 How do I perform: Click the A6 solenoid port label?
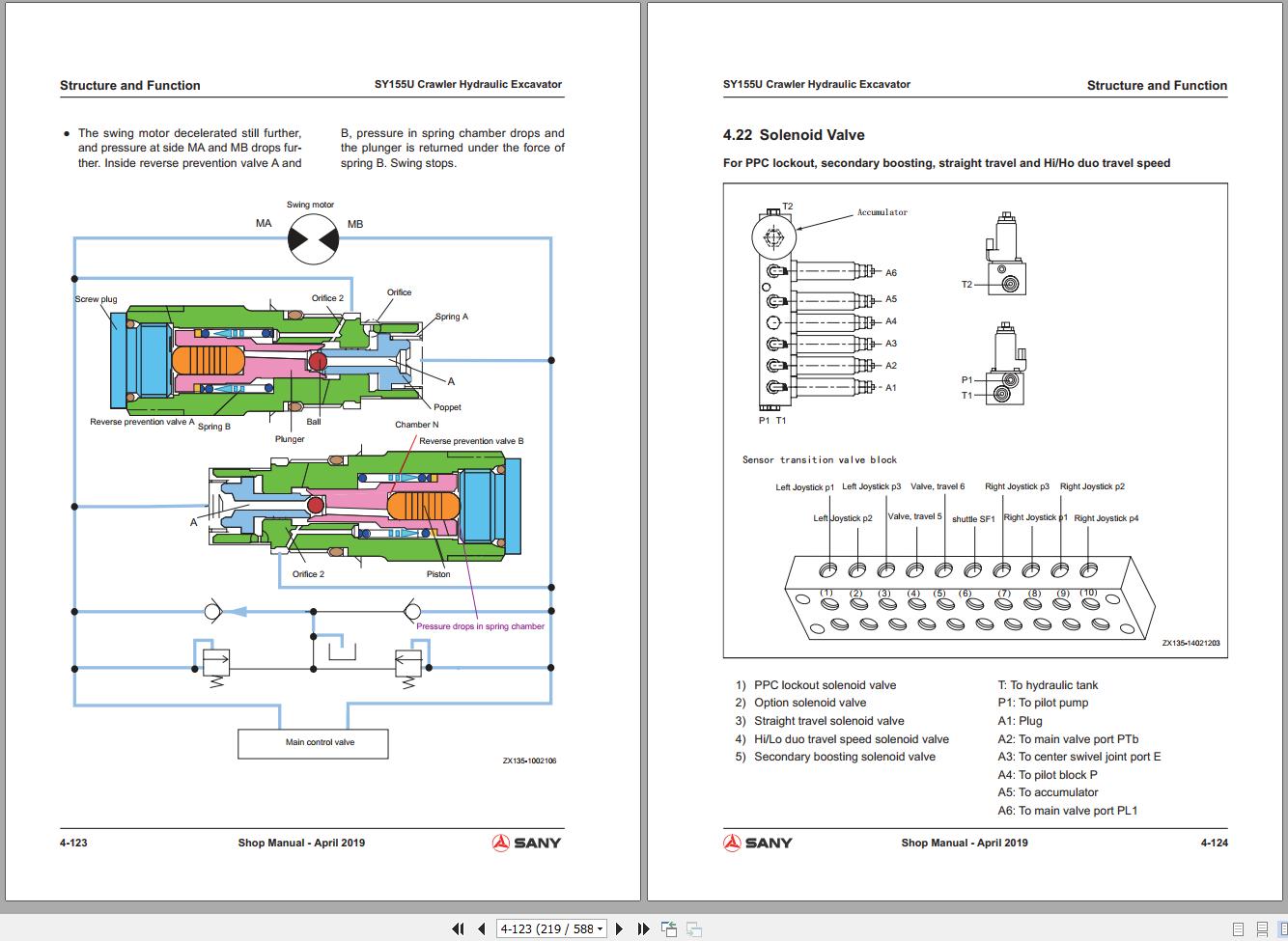pos(891,273)
